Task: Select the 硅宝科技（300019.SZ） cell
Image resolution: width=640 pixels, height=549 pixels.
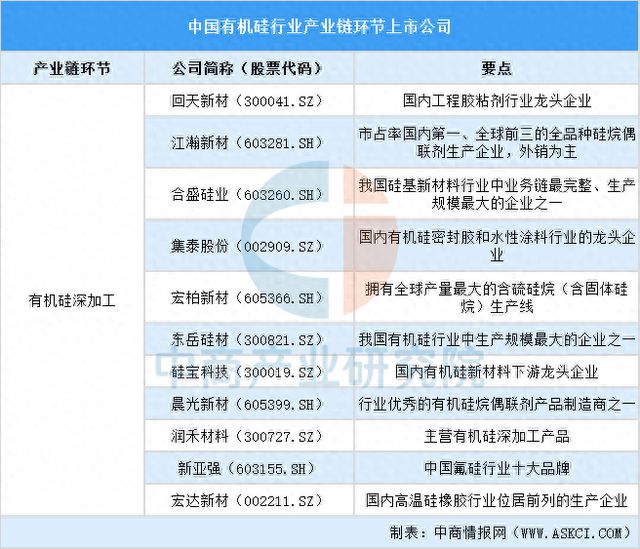Action: click(248, 372)
